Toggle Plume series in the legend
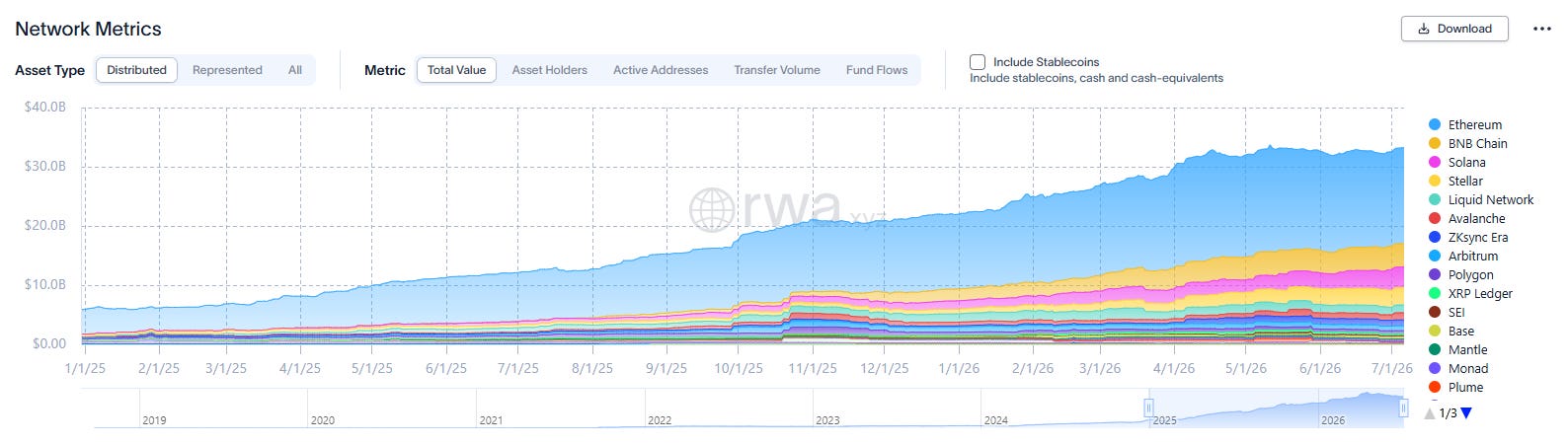The height and width of the screenshot is (445, 1568). [x=1456, y=387]
